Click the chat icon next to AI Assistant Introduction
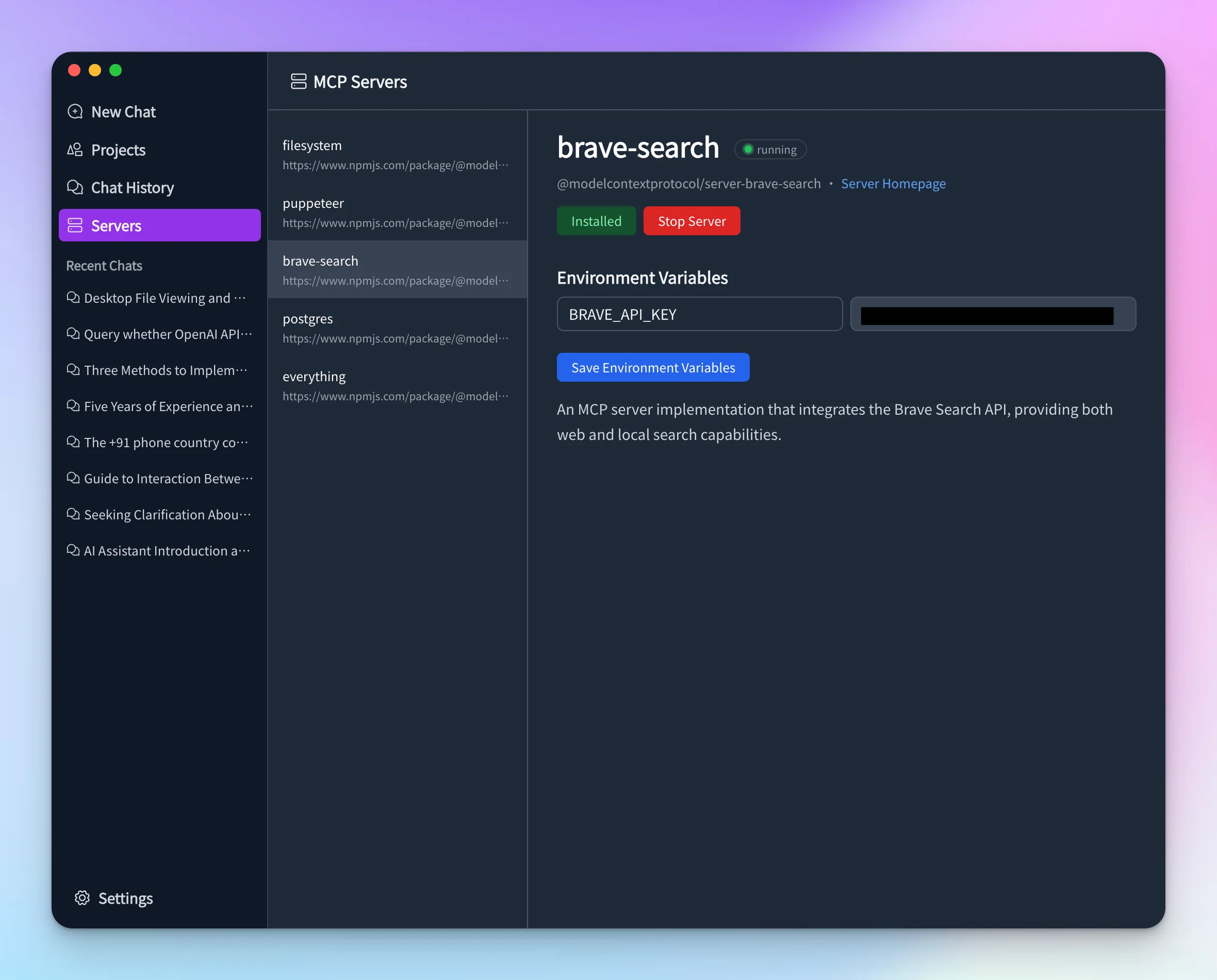This screenshot has width=1217, height=980. (73, 550)
